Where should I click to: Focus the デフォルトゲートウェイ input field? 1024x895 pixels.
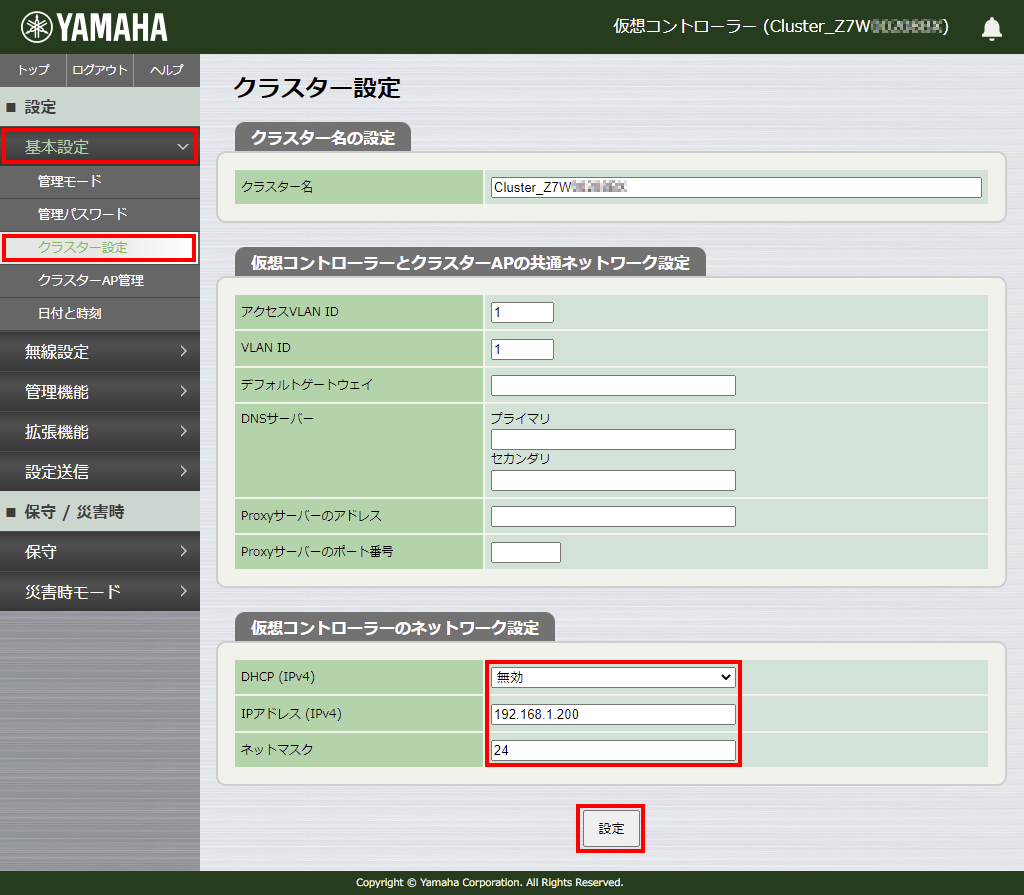coord(613,386)
